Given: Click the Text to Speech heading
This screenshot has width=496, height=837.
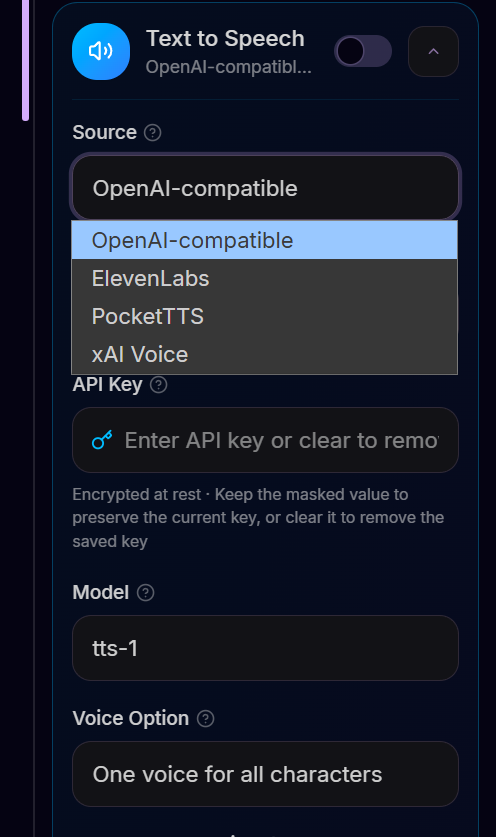Looking at the screenshot, I should click(x=225, y=38).
